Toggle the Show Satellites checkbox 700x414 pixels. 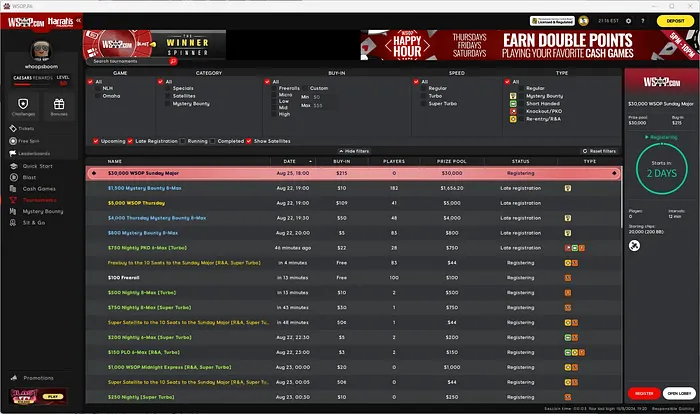(x=249, y=141)
